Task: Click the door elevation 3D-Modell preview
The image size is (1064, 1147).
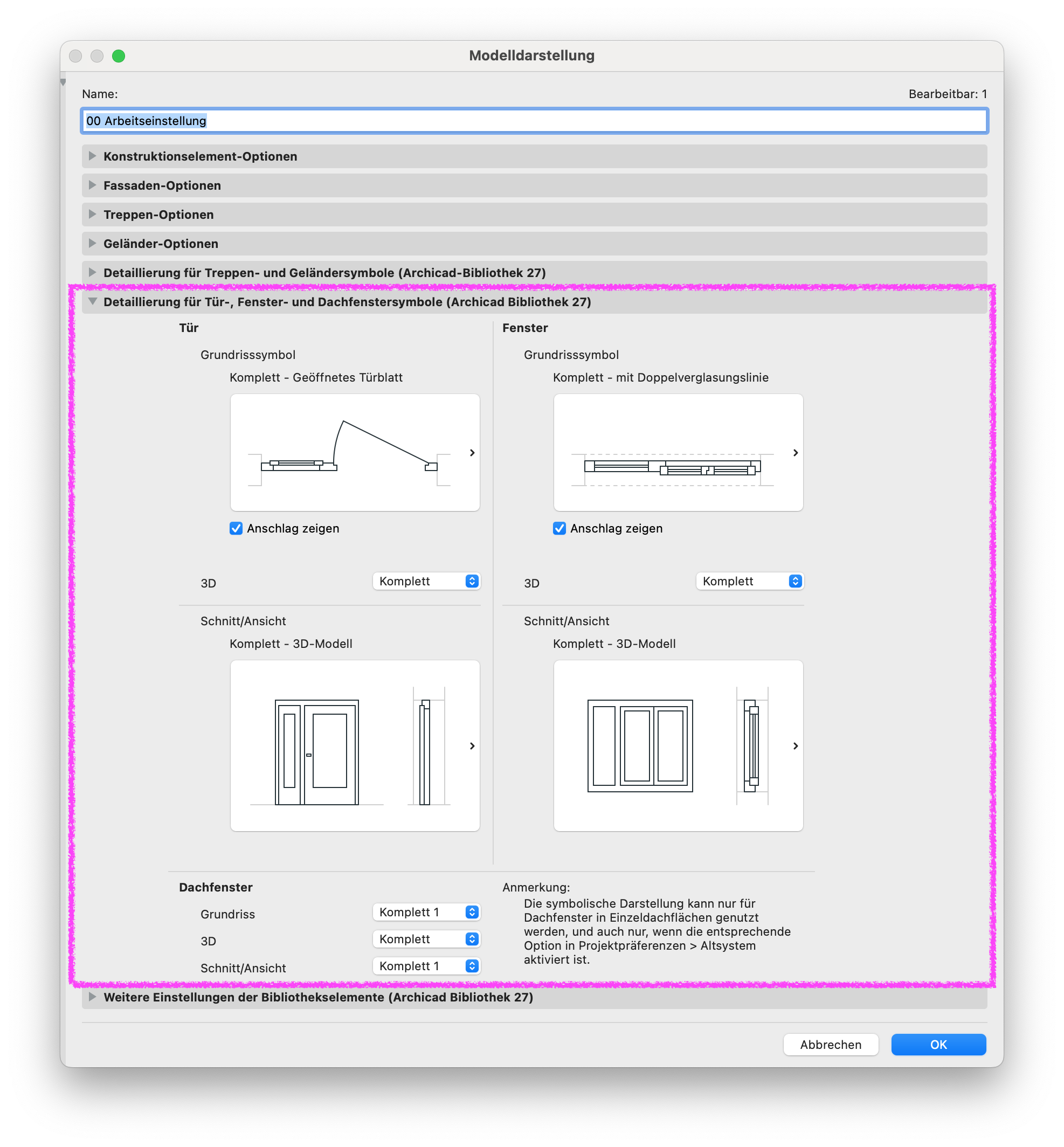Action: [355, 745]
